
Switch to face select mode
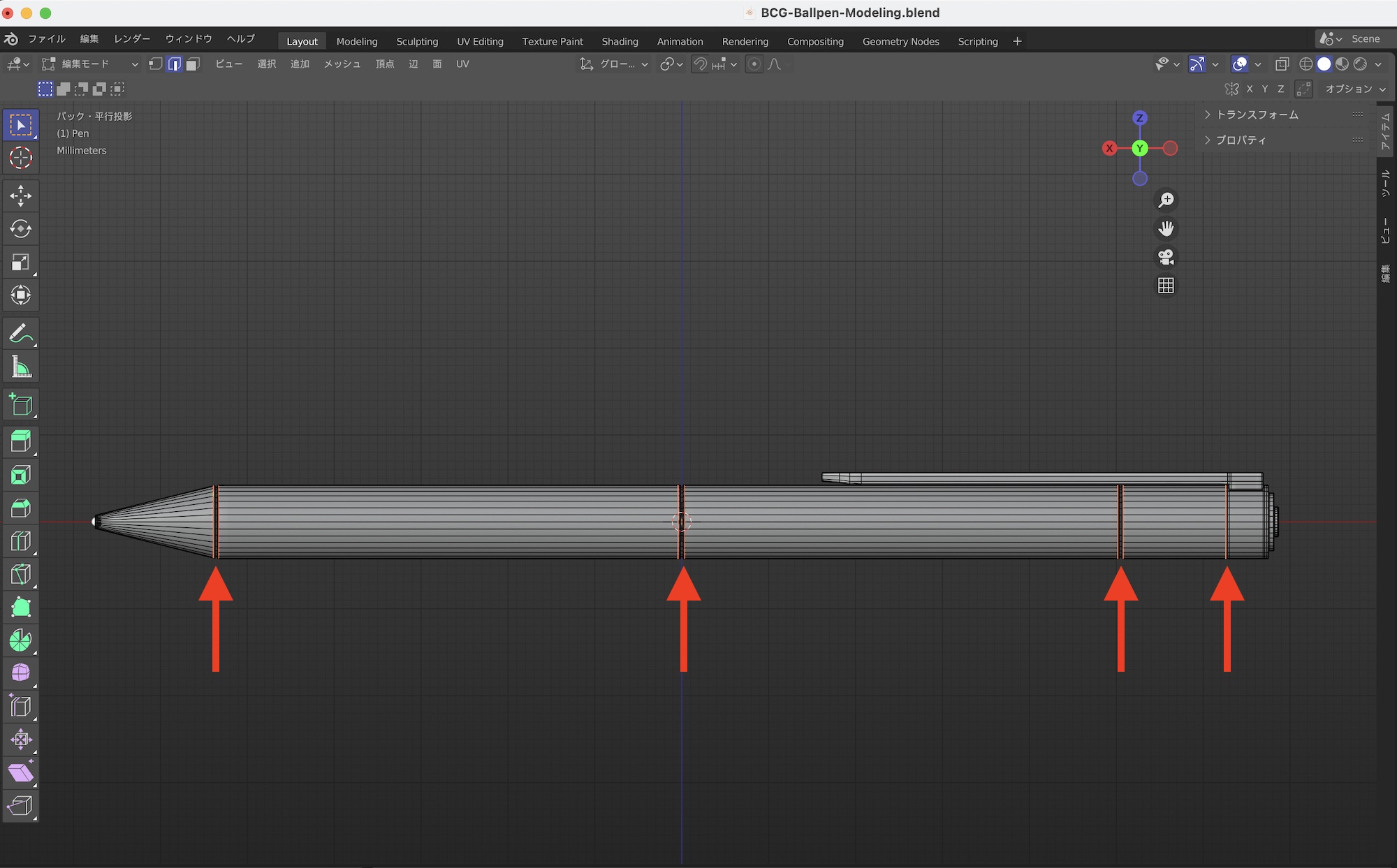pyautogui.click(x=193, y=64)
